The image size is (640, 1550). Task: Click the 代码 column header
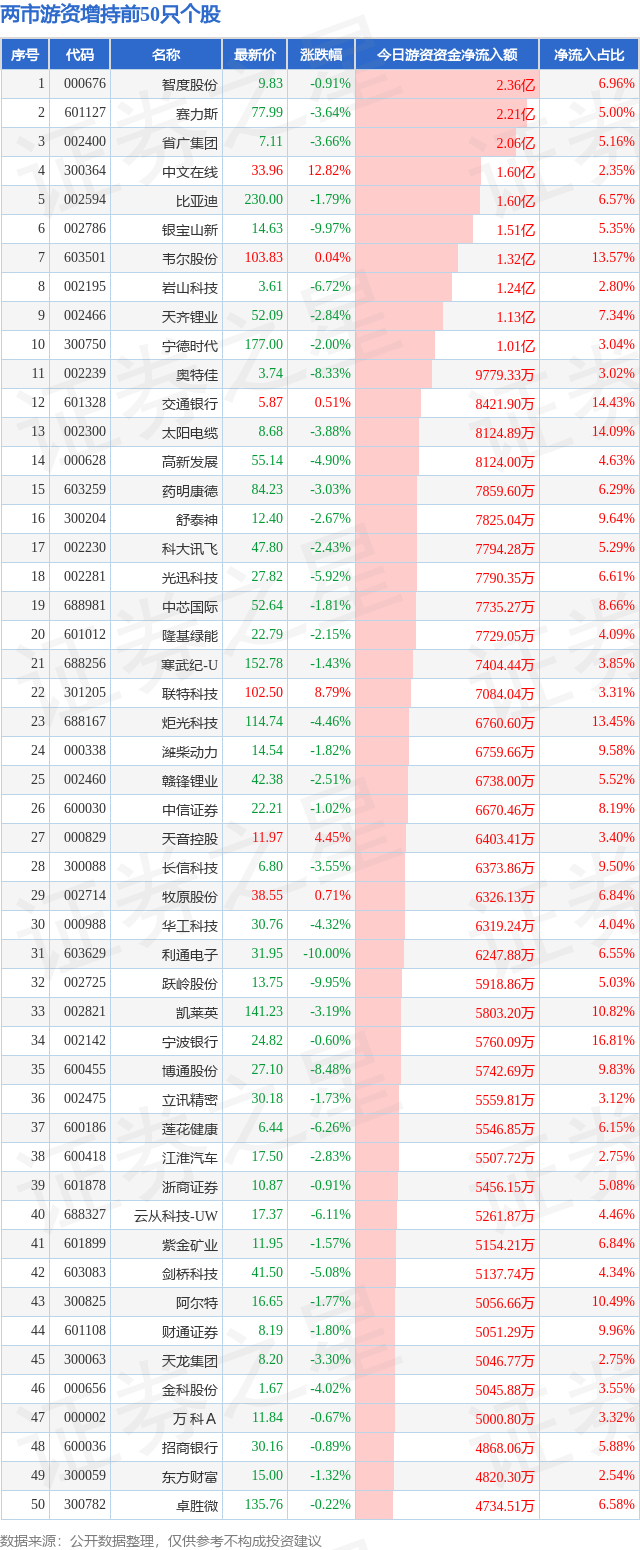coord(80,55)
